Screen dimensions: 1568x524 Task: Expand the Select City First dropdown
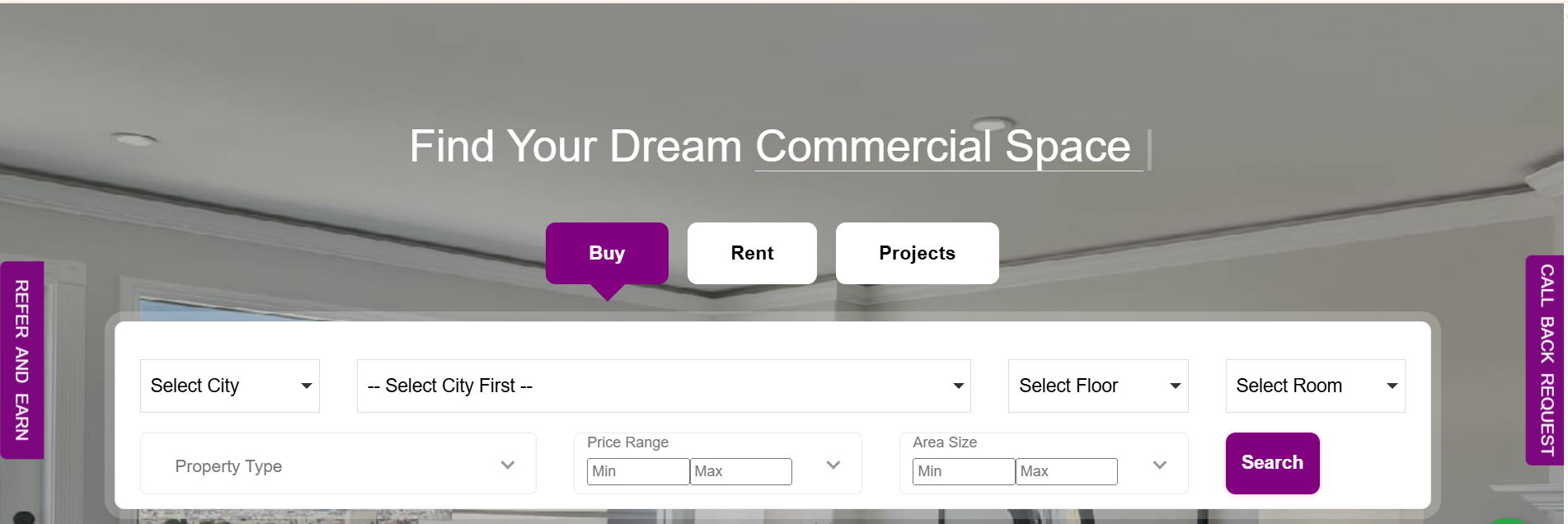(x=663, y=386)
